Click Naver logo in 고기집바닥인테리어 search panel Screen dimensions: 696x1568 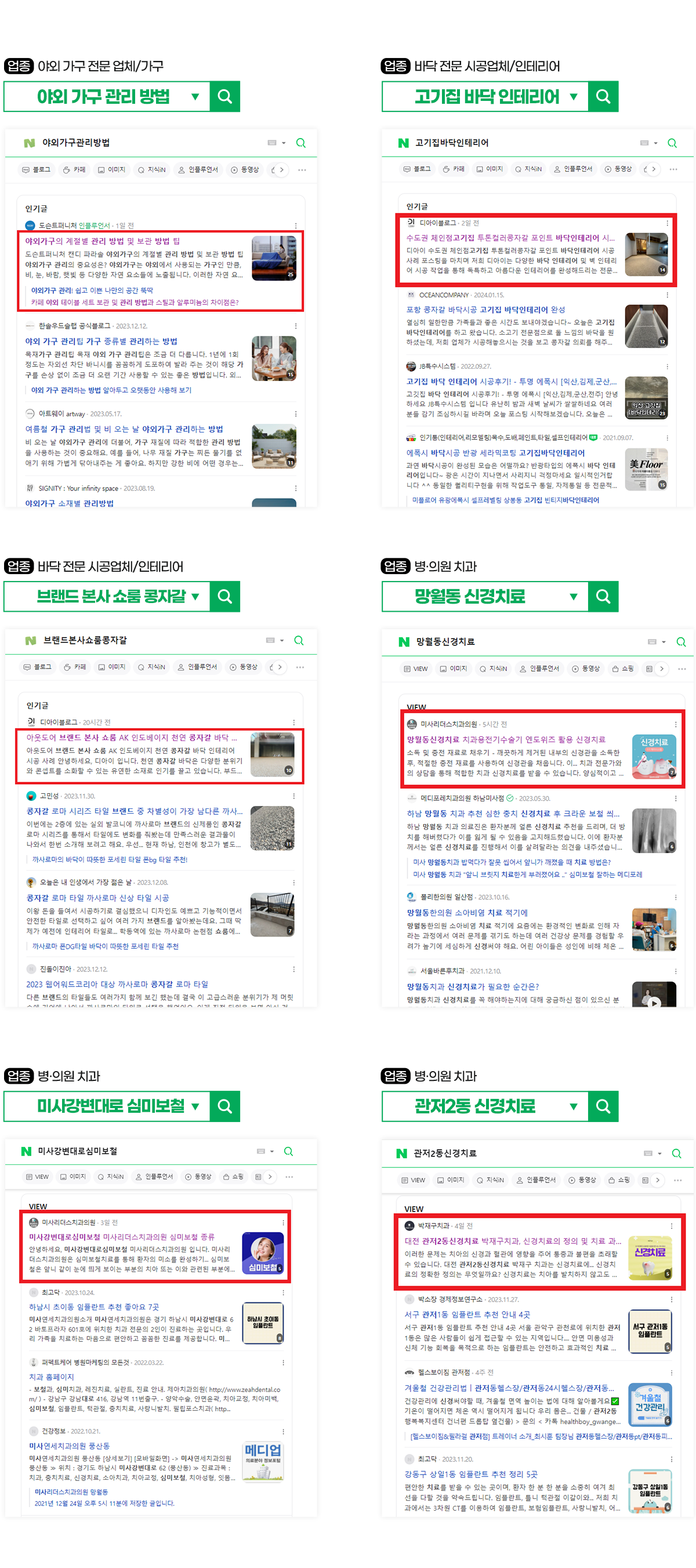(x=403, y=143)
